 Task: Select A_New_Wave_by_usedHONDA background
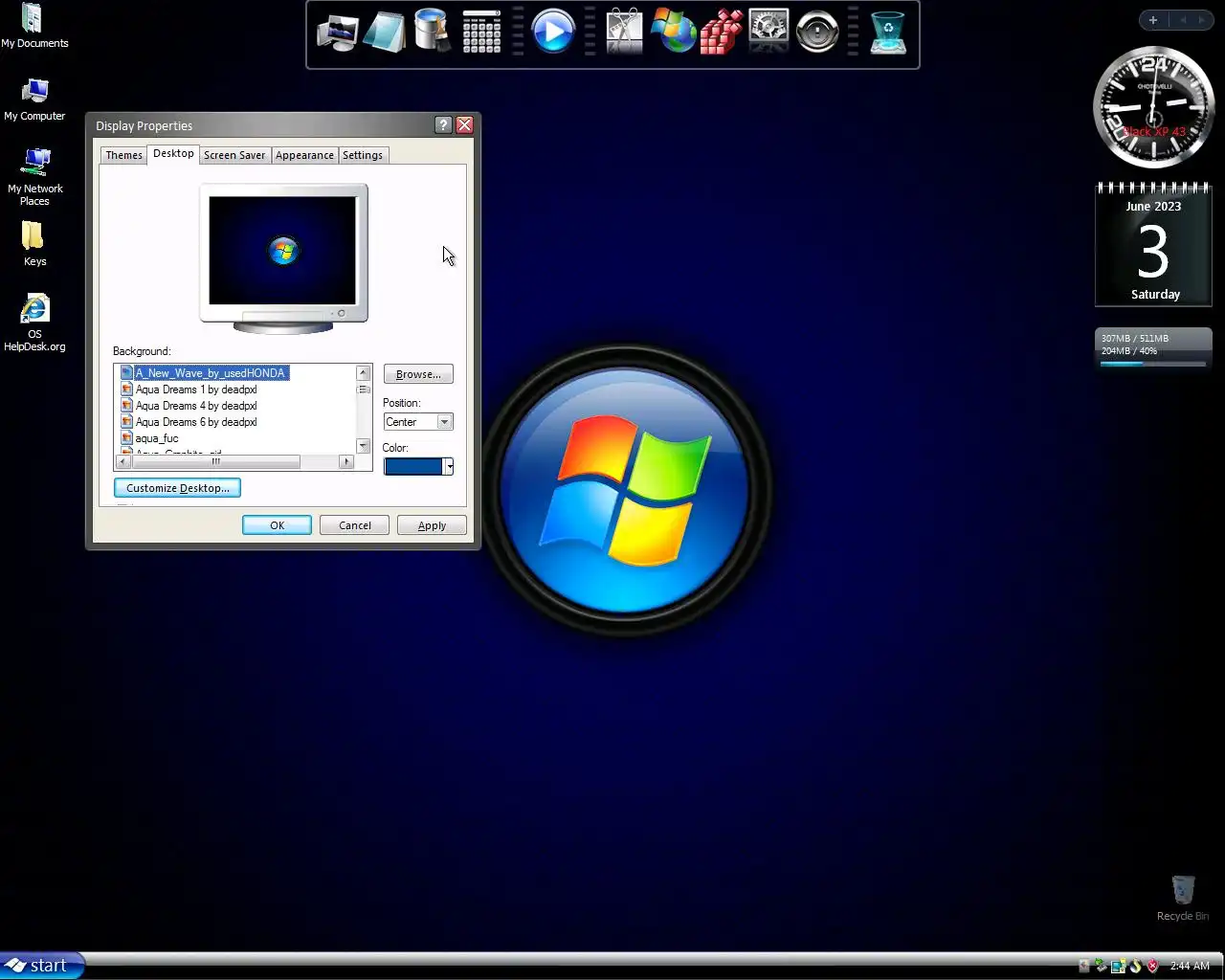pyautogui.click(x=211, y=373)
